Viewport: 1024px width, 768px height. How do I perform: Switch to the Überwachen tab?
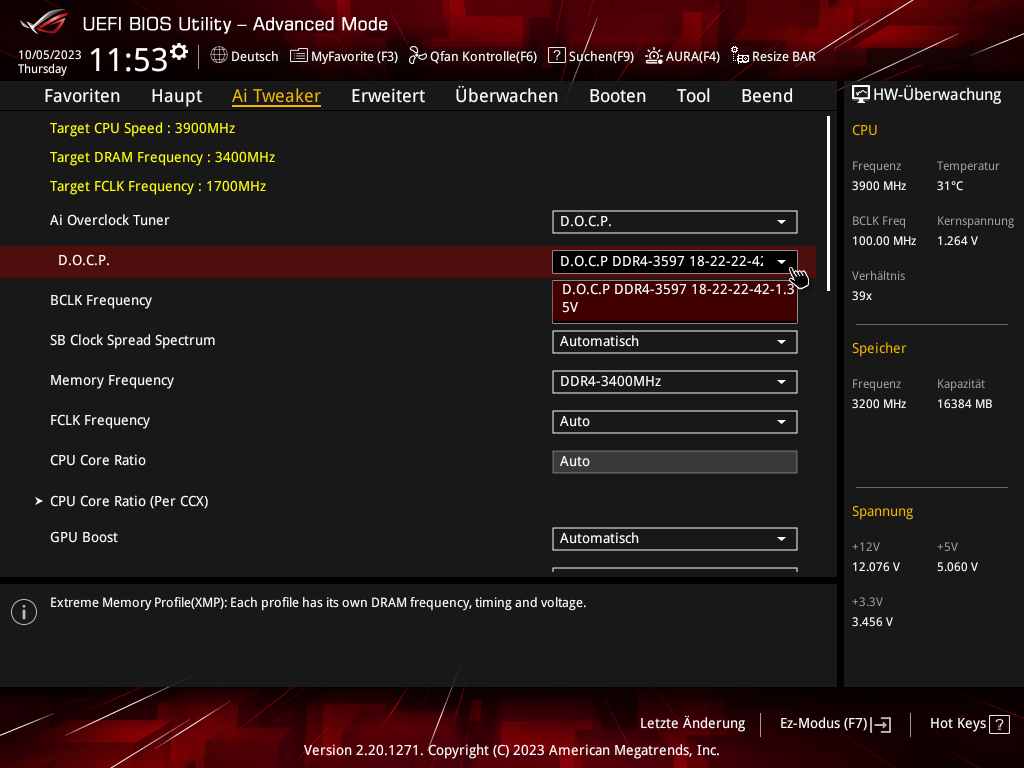(507, 96)
